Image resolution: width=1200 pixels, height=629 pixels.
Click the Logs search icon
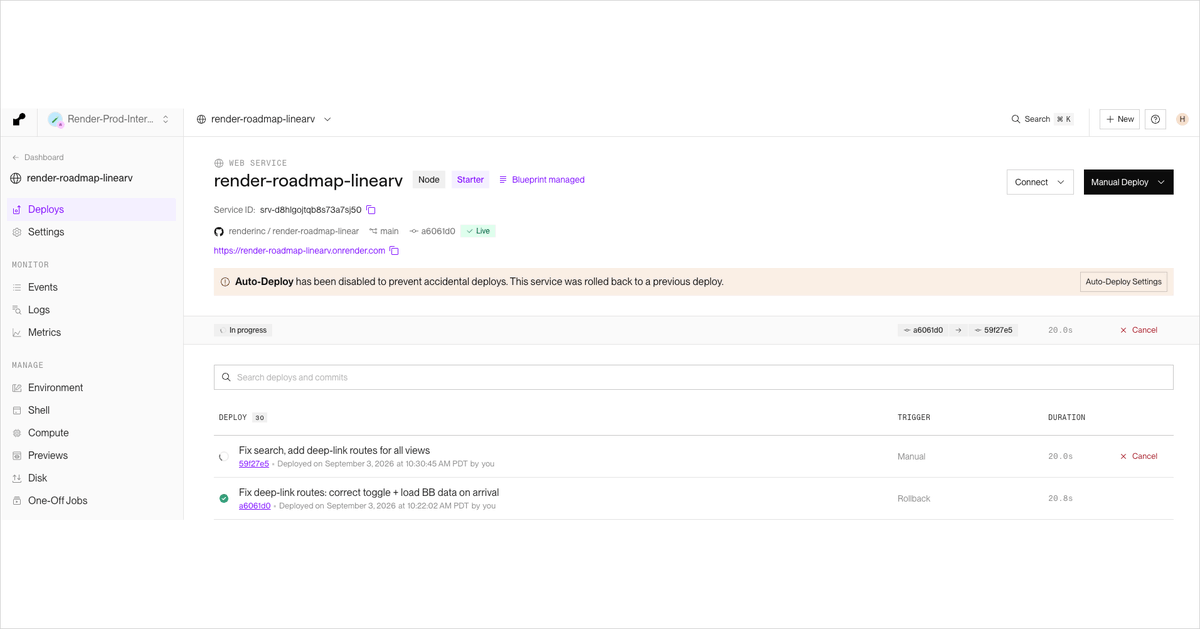[17, 310]
